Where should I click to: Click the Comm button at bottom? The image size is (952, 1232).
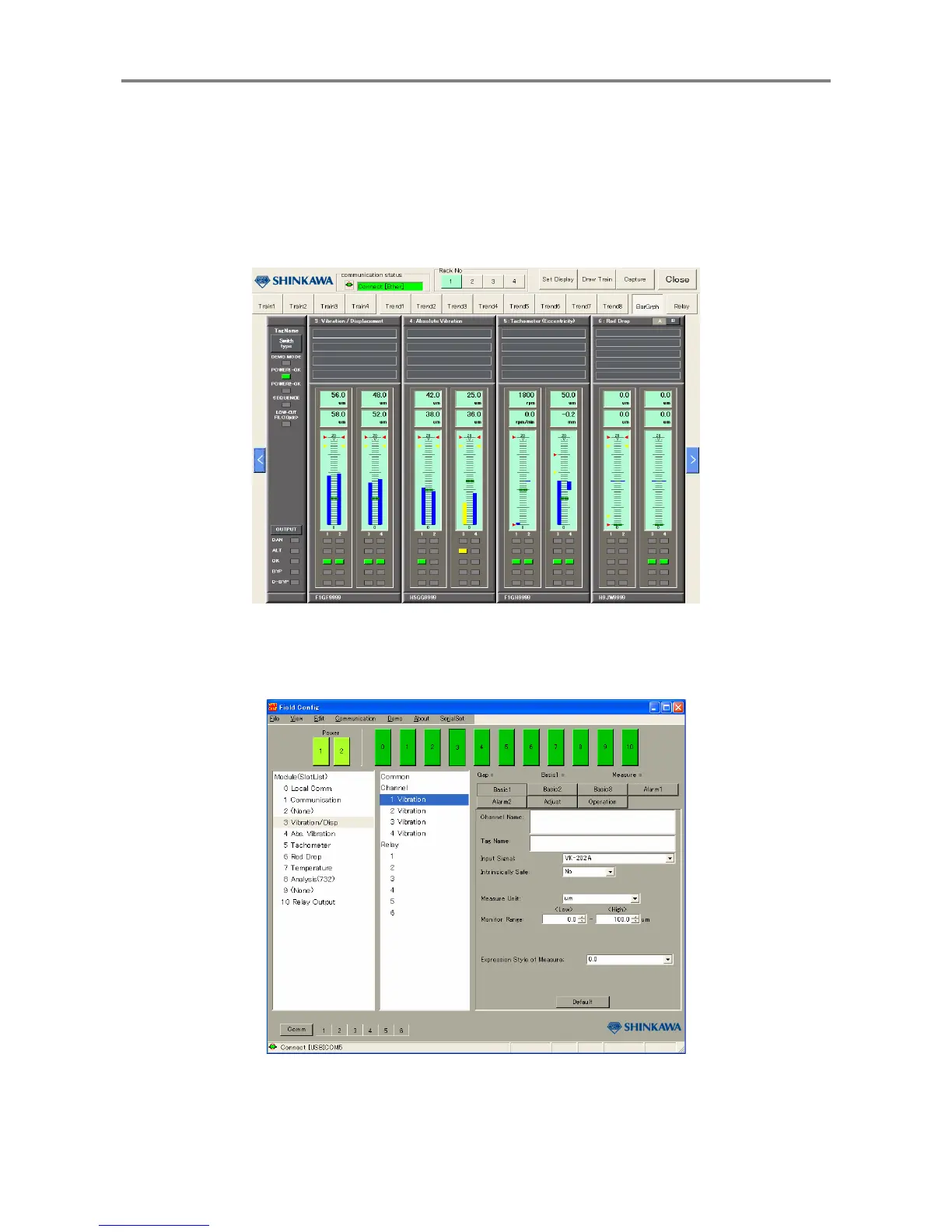tap(296, 1029)
